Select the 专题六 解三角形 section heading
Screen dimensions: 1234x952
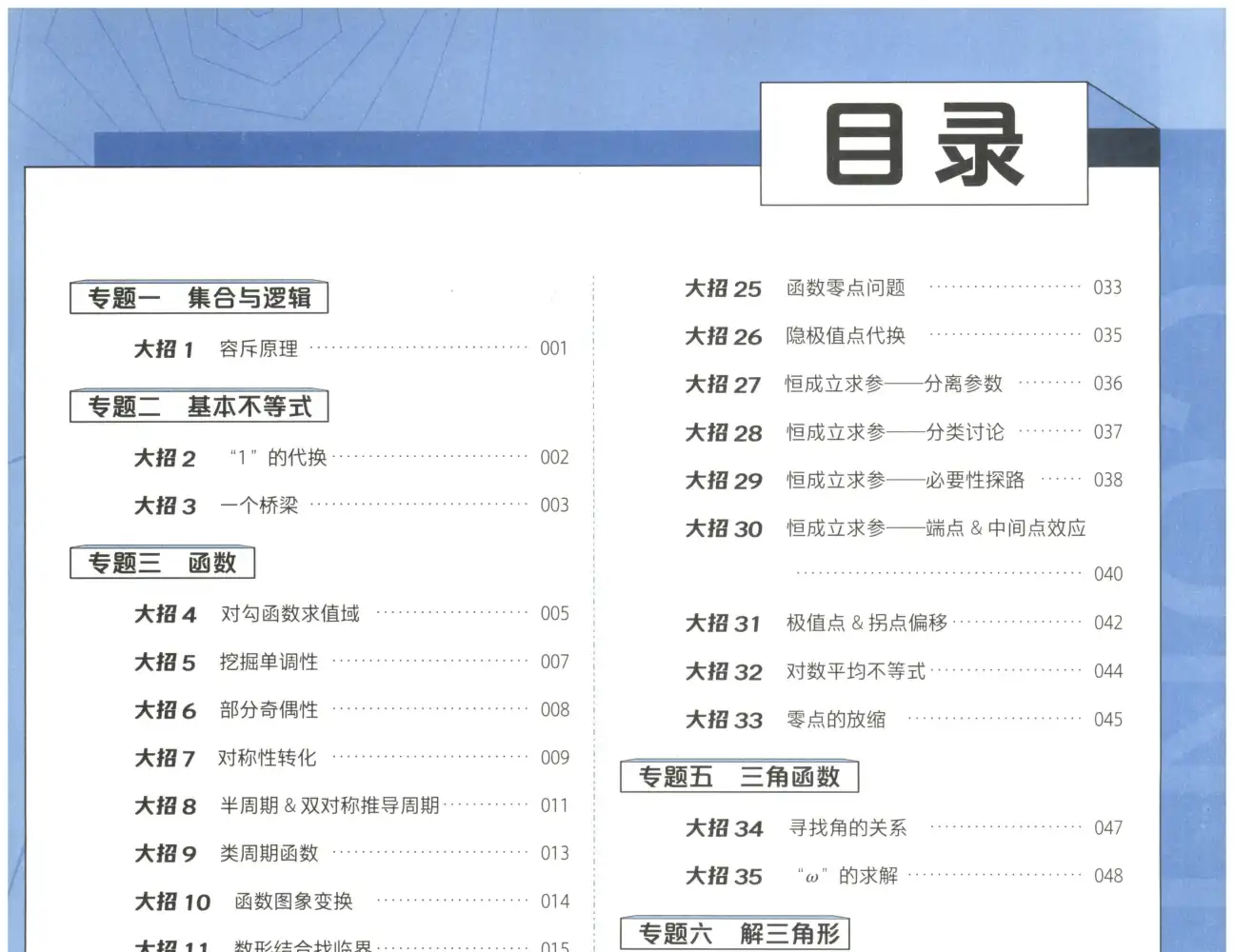734,933
